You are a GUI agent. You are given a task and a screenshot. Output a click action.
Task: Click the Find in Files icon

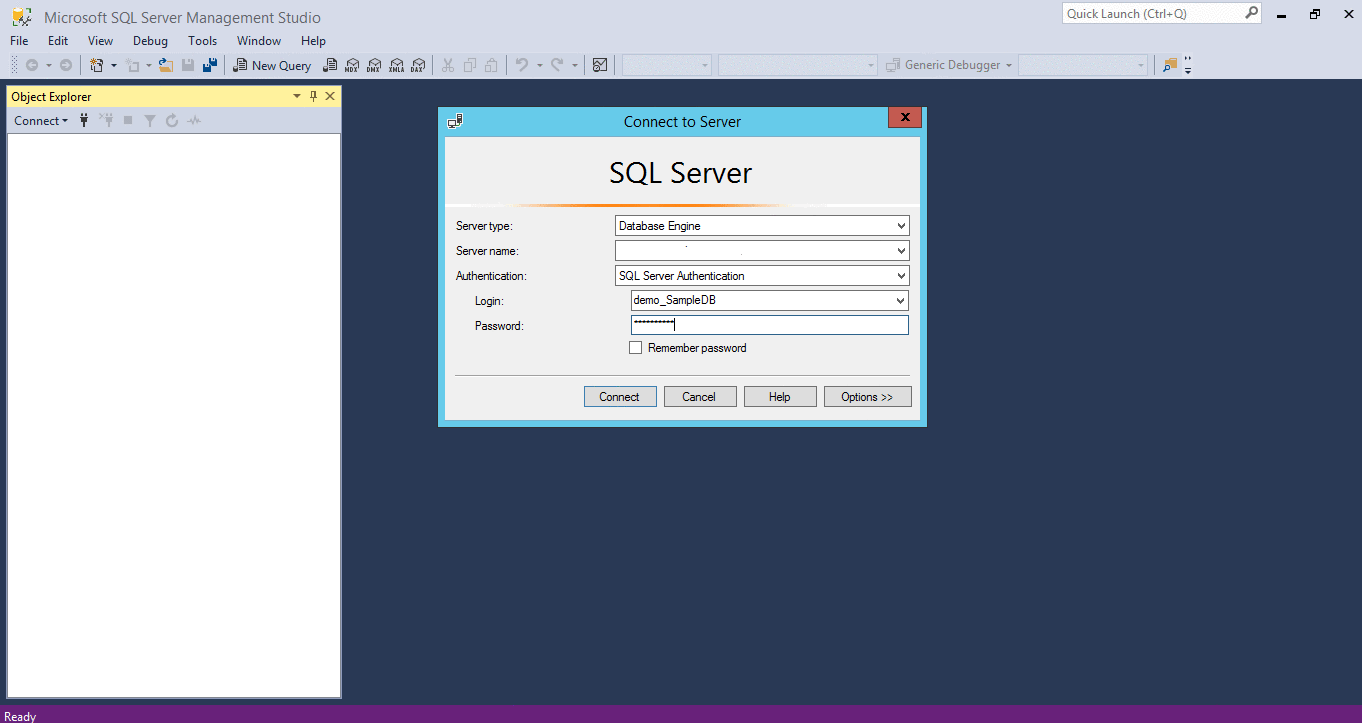click(1170, 65)
